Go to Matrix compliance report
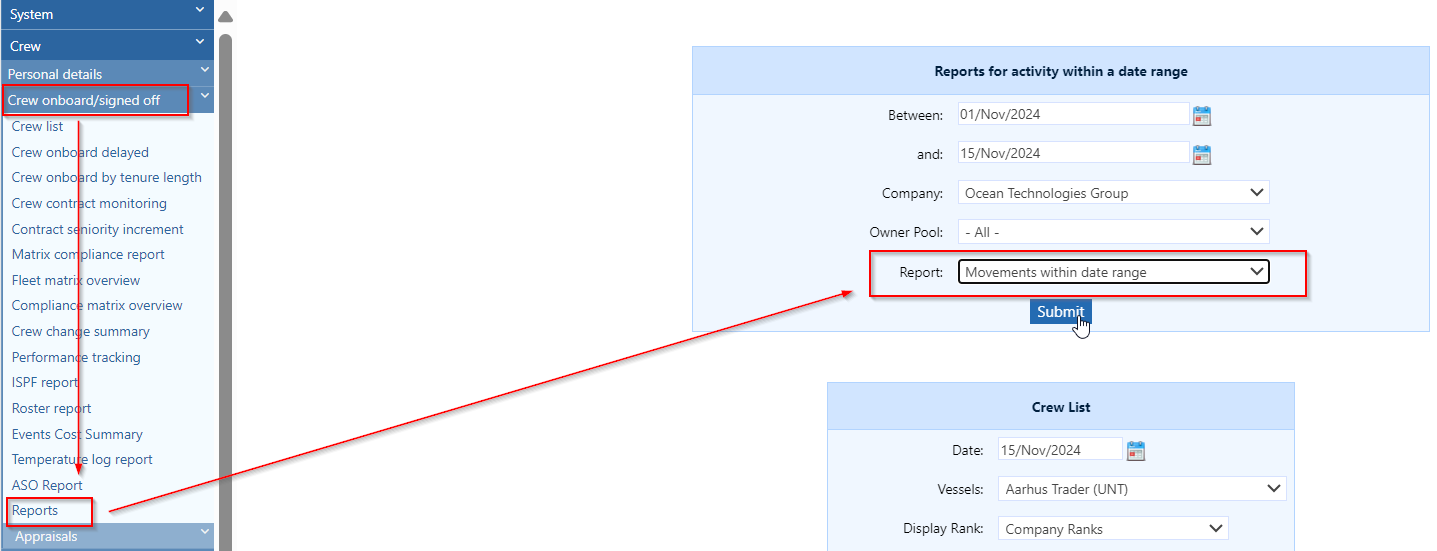The image size is (1437, 551). tap(88, 255)
